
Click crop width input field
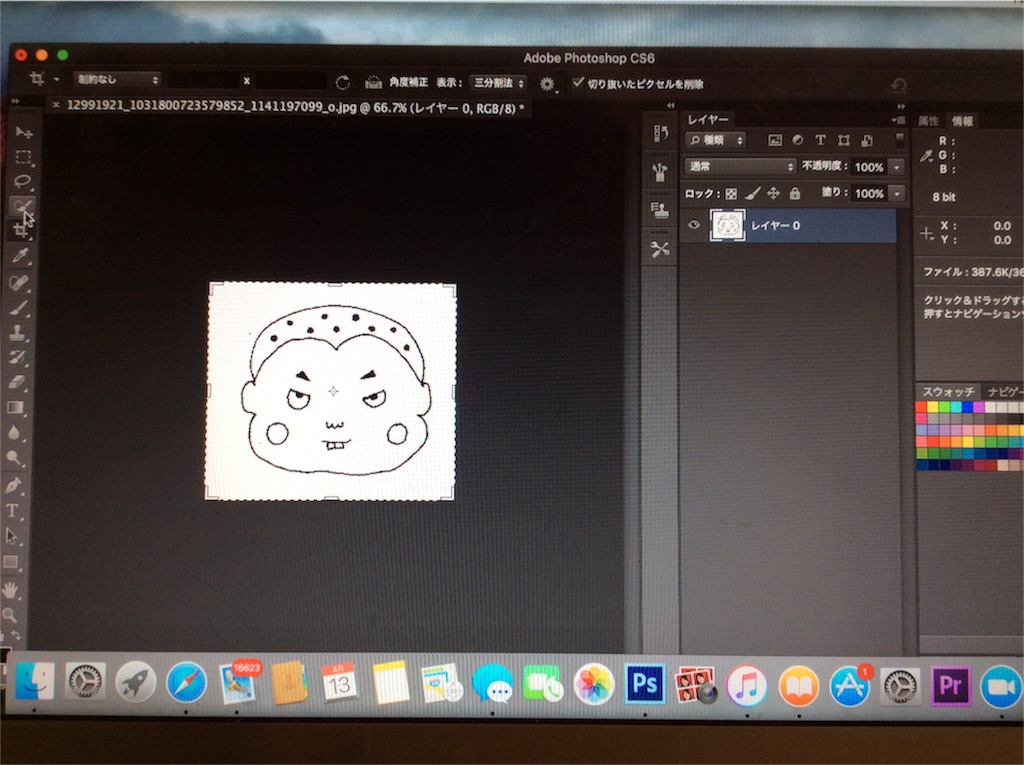point(203,80)
